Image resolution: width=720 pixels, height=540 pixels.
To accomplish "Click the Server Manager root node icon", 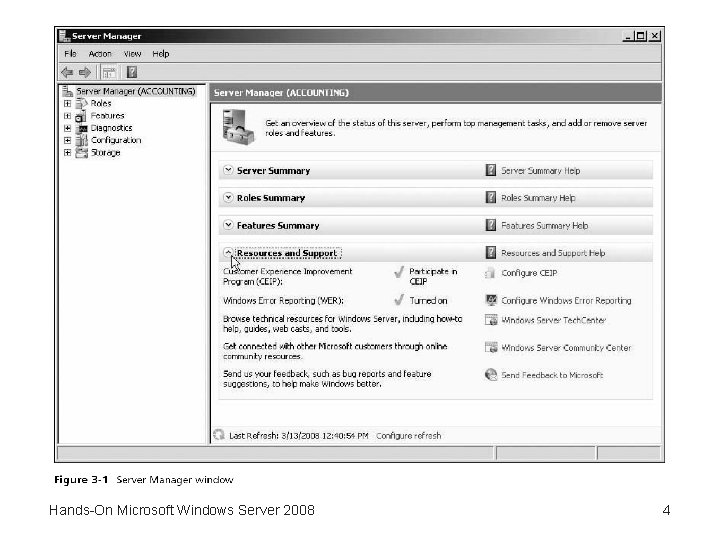I will coord(68,91).
